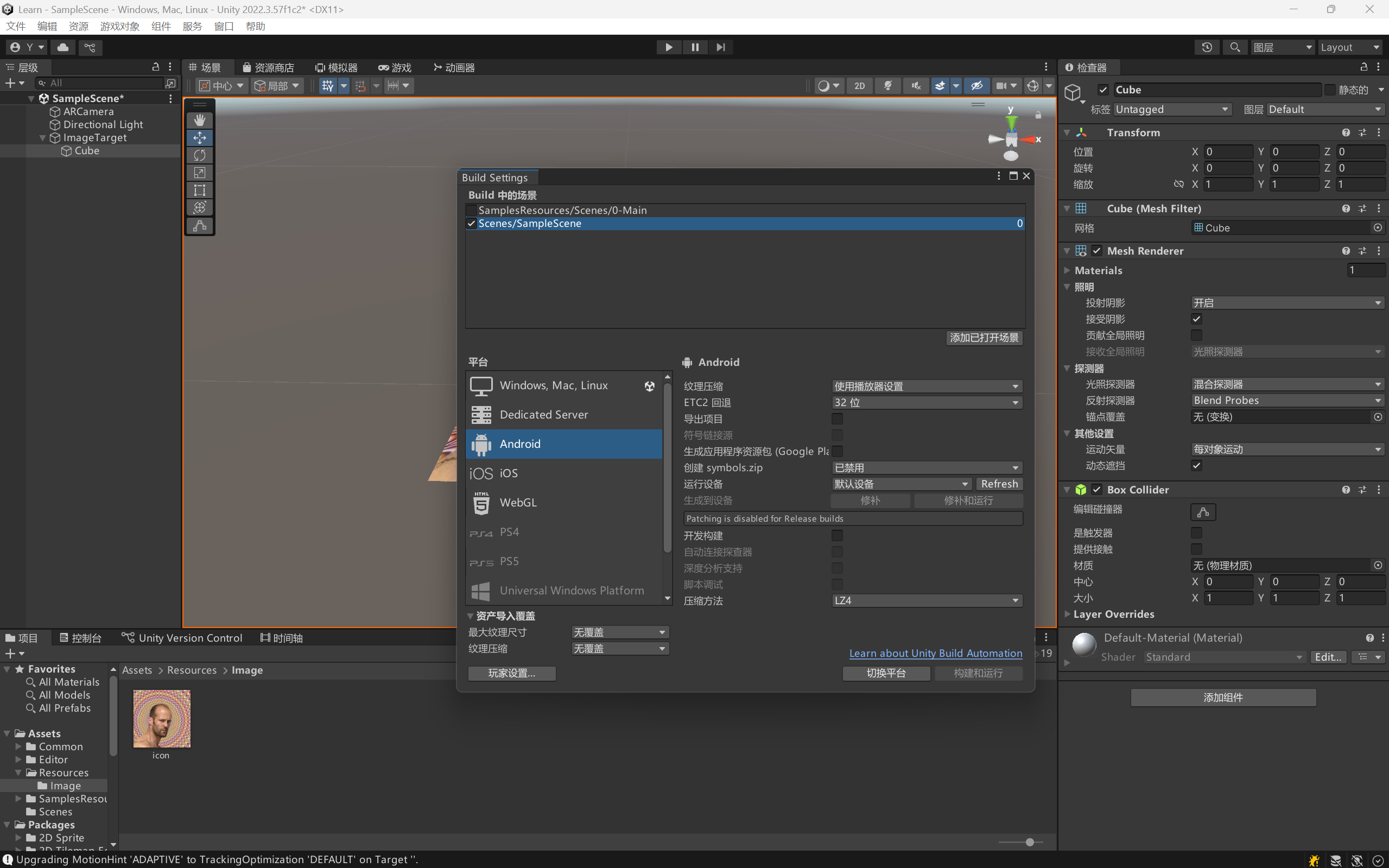Toggle 2D scene view mode
Viewport: 1389px width, 868px height.
[859, 86]
